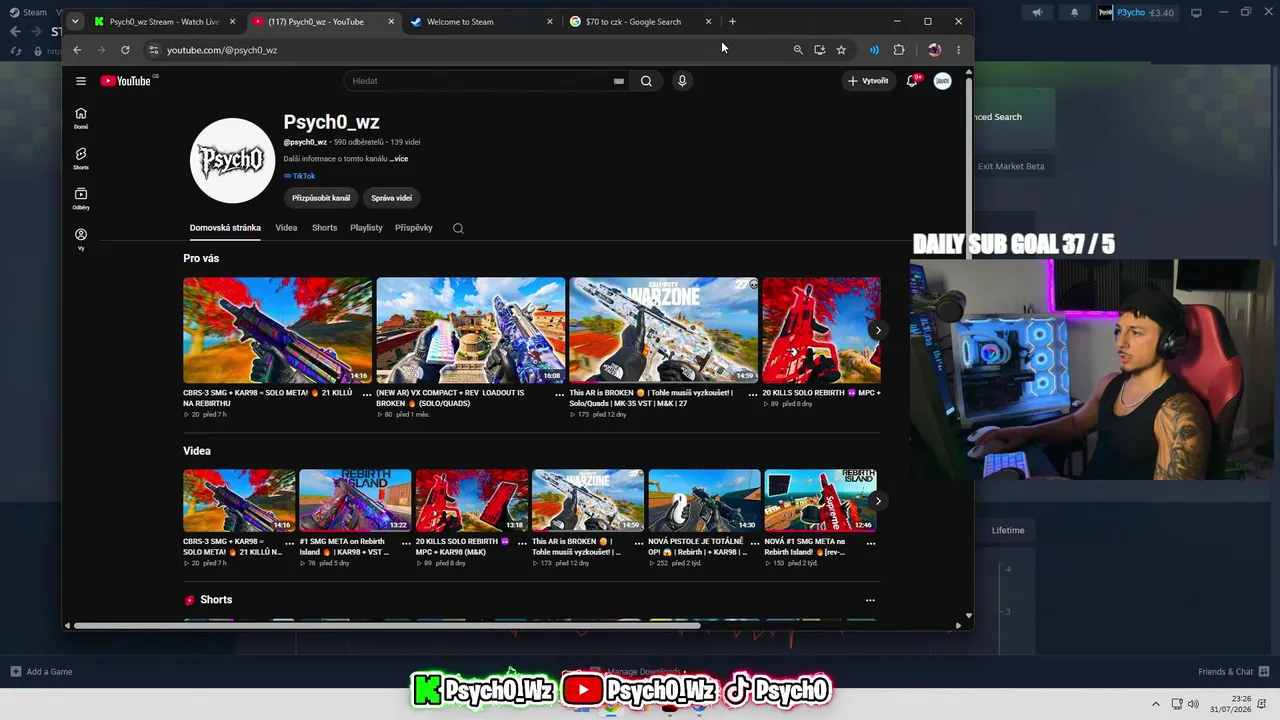Viewport: 1280px width, 720px height.
Task: Open Chrome extensions puzzle icon
Action: pos(899,50)
